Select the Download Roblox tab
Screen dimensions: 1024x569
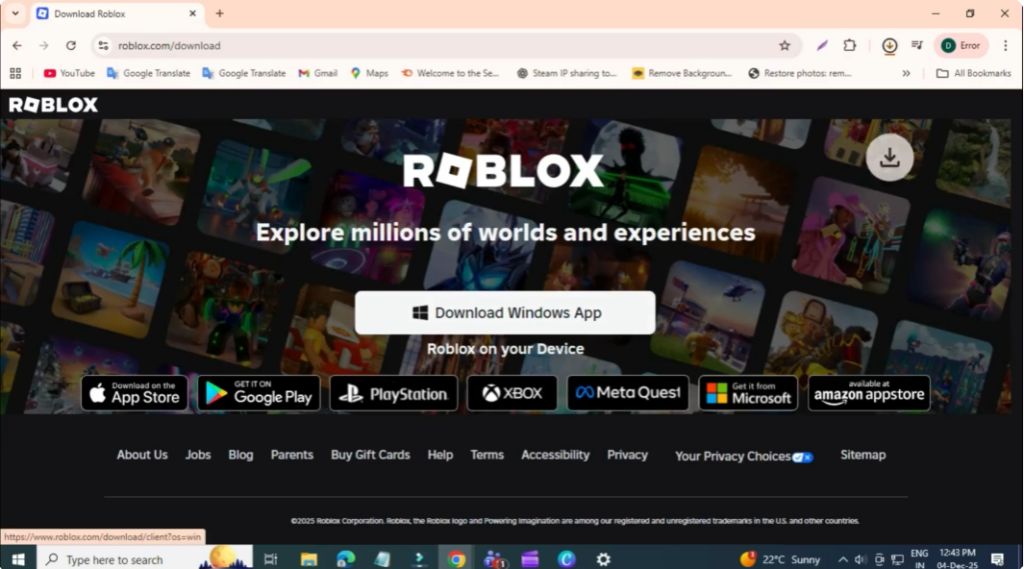(118, 14)
